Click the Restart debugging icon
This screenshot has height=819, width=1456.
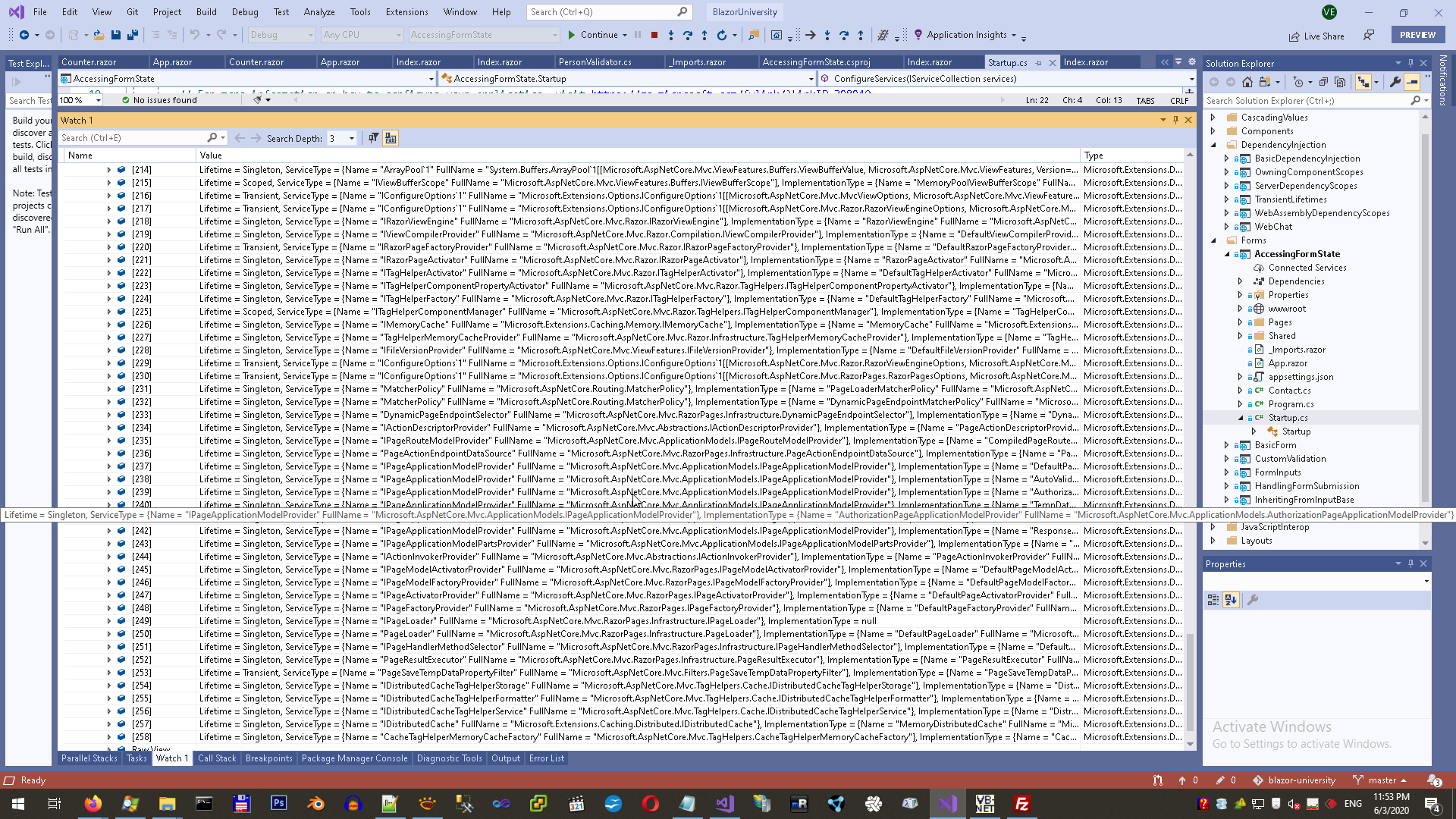click(x=722, y=35)
